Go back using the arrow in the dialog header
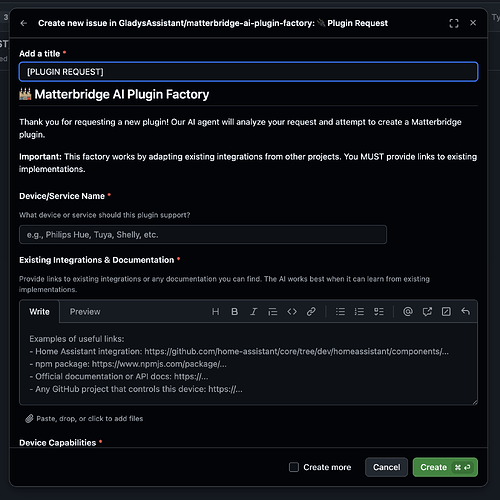This screenshot has width=500, height=500. tap(24, 23)
